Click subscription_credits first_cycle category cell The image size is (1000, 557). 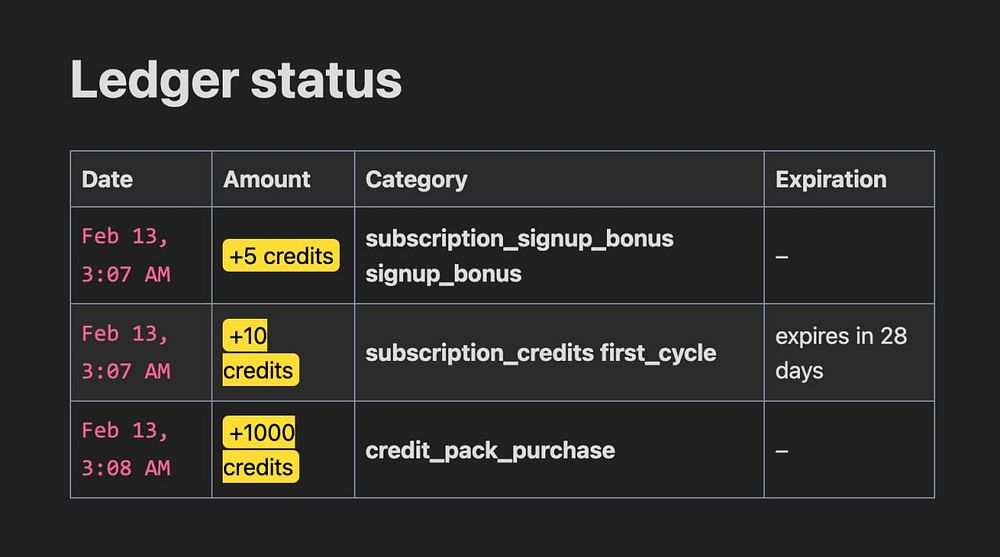(540, 353)
